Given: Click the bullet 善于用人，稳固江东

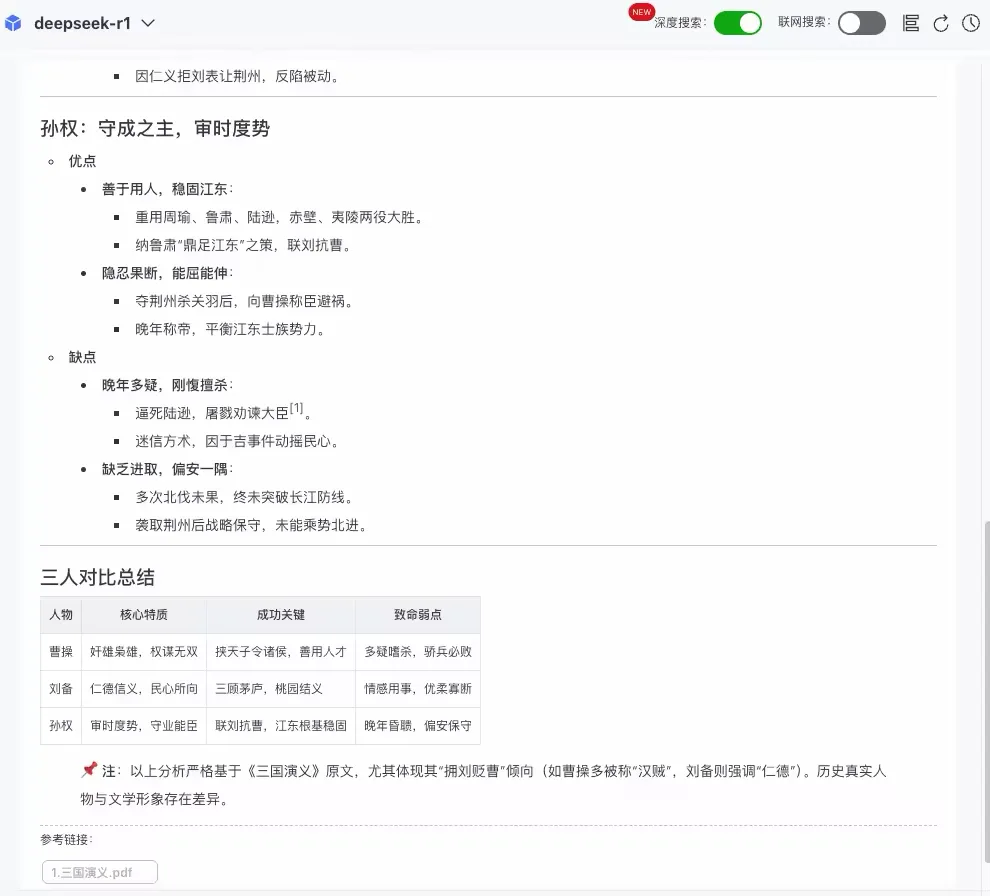Looking at the screenshot, I should coord(167,189).
